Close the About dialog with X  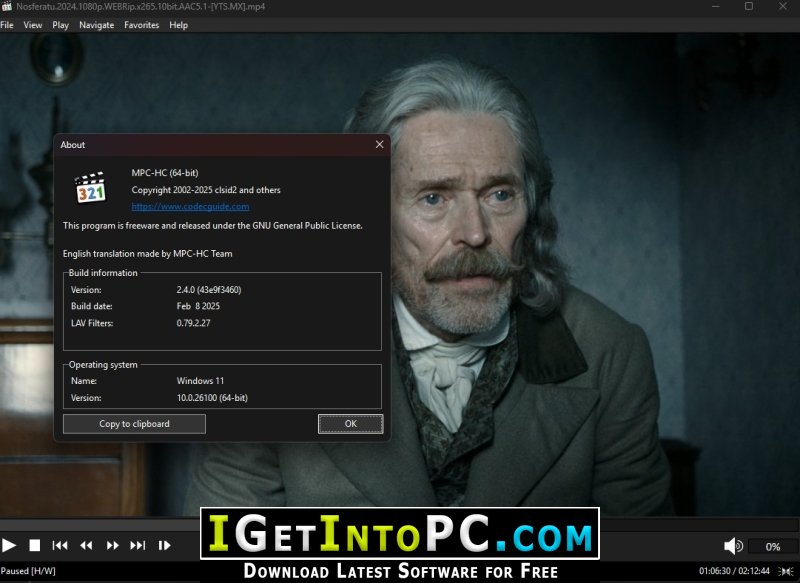point(380,144)
